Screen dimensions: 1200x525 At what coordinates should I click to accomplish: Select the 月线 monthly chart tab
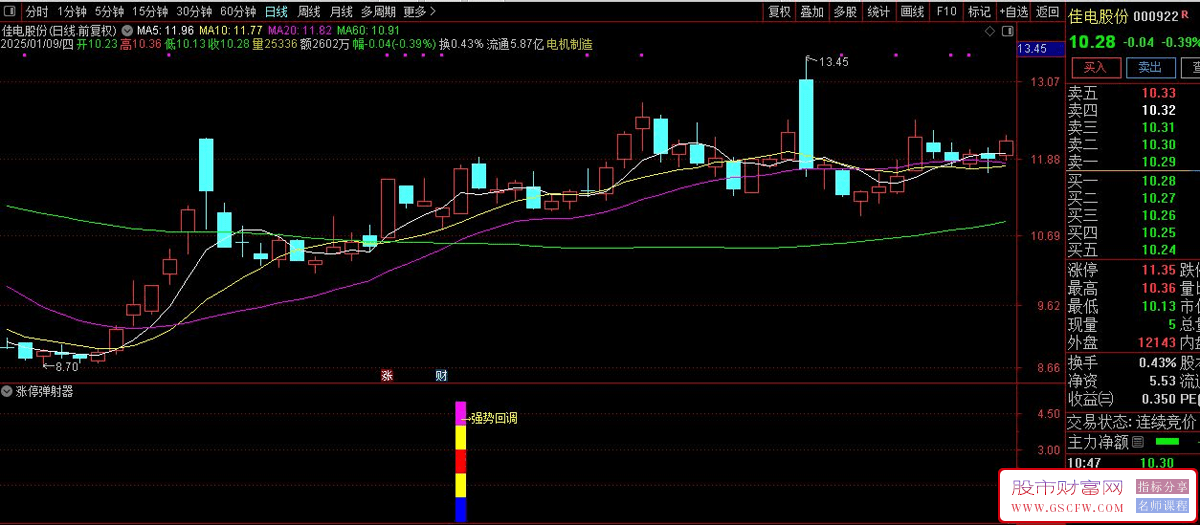tap(341, 12)
